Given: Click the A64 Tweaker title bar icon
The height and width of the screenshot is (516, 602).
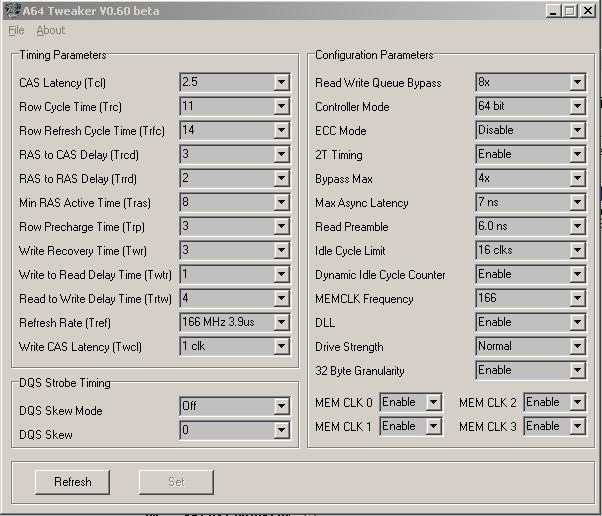Looking at the screenshot, I should [9, 11].
